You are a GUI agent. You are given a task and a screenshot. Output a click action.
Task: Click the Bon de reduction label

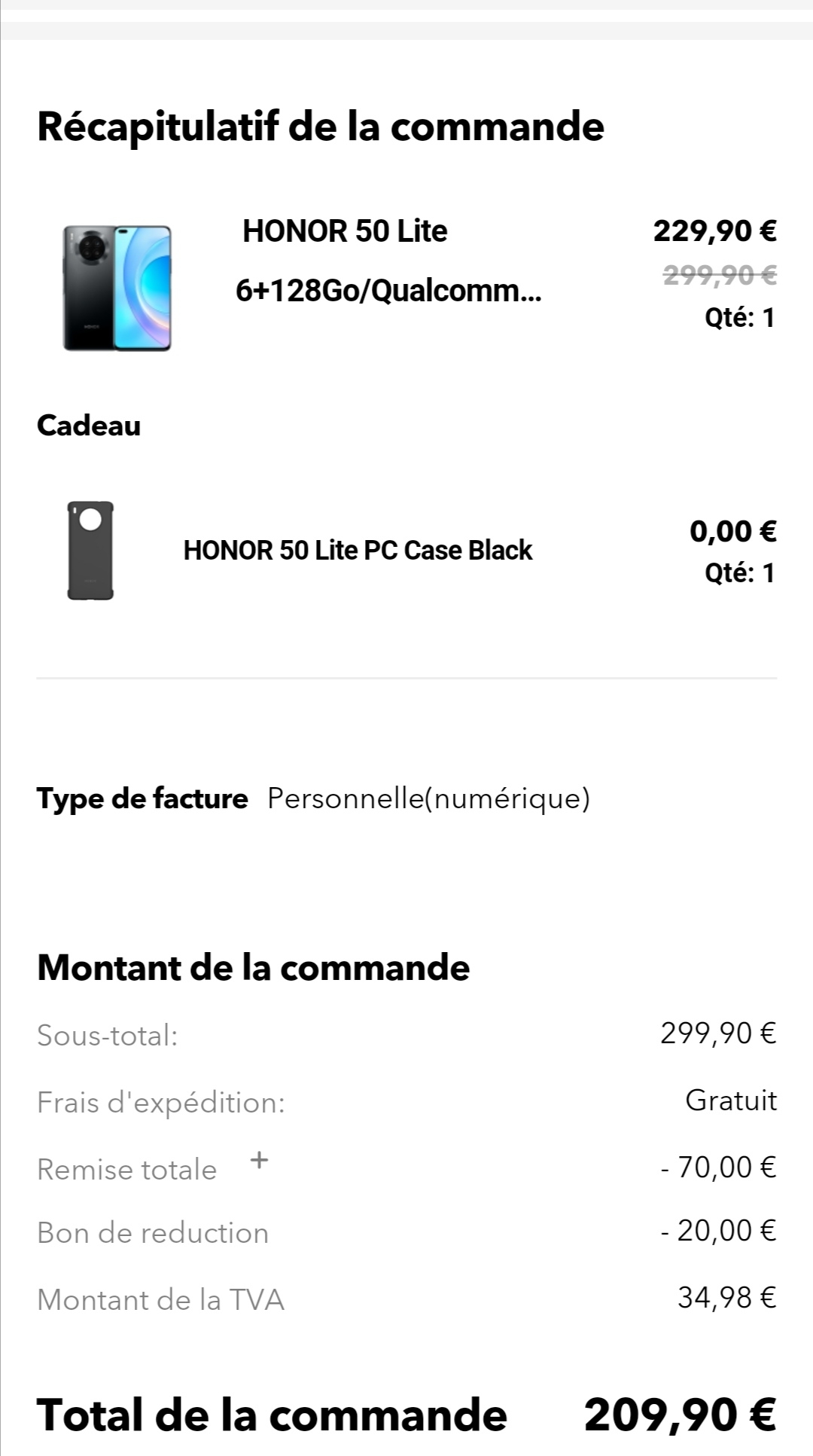tap(153, 1233)
